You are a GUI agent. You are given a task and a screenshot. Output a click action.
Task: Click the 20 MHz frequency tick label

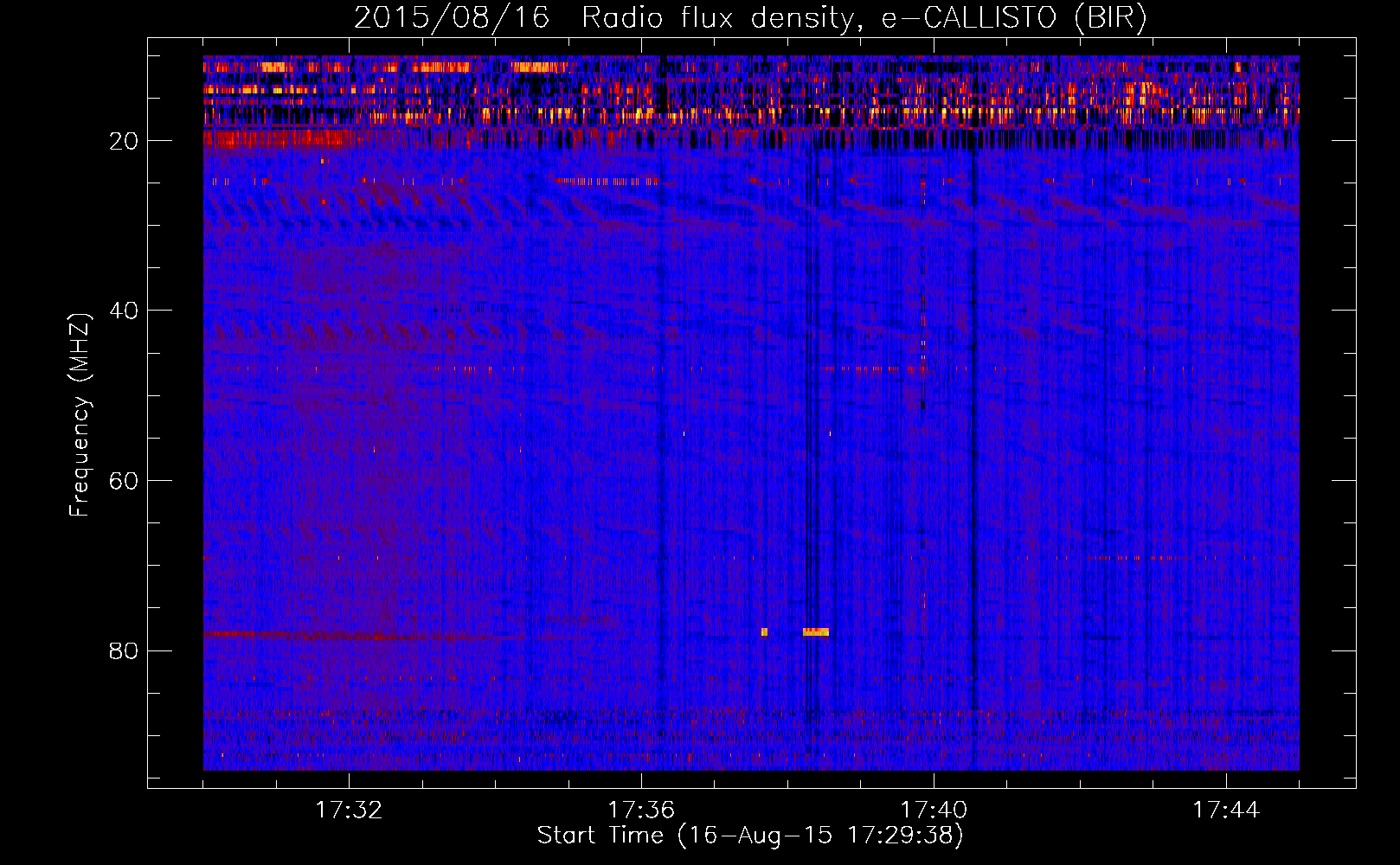[125, 141]
